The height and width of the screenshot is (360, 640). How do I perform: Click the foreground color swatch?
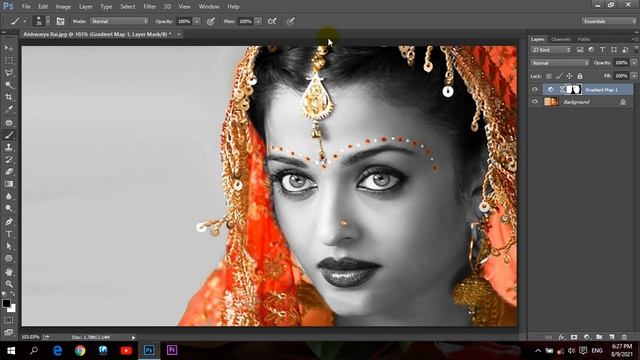click(6, 303)
